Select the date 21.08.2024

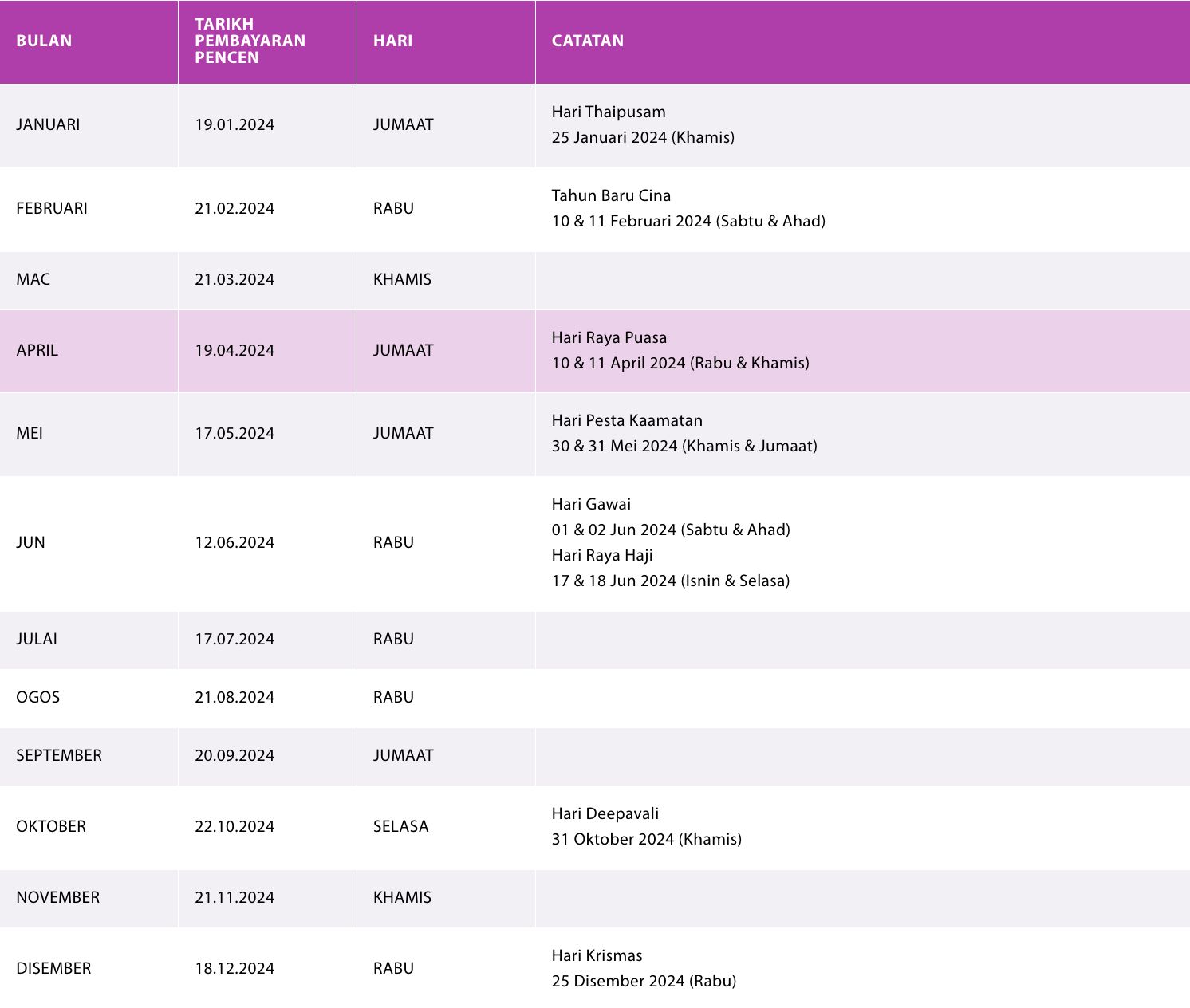point(234,697)
